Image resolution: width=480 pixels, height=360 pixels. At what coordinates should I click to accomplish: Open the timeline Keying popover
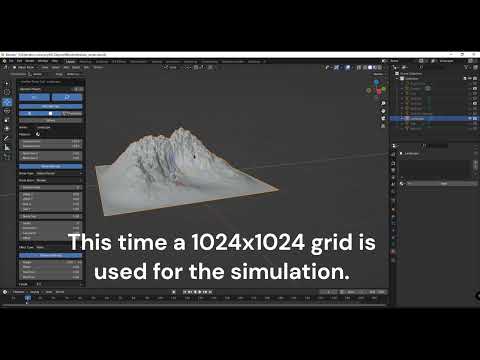click(x=35, y=292)
